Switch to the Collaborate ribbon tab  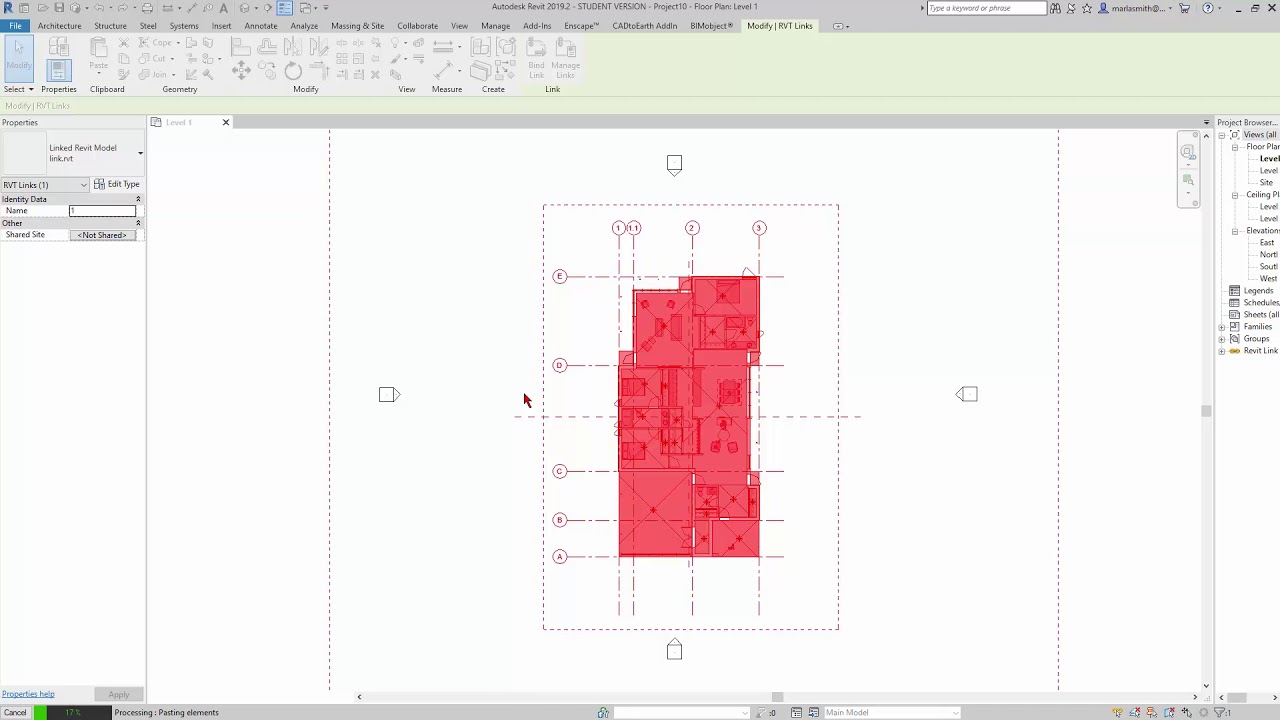[417, 26]
